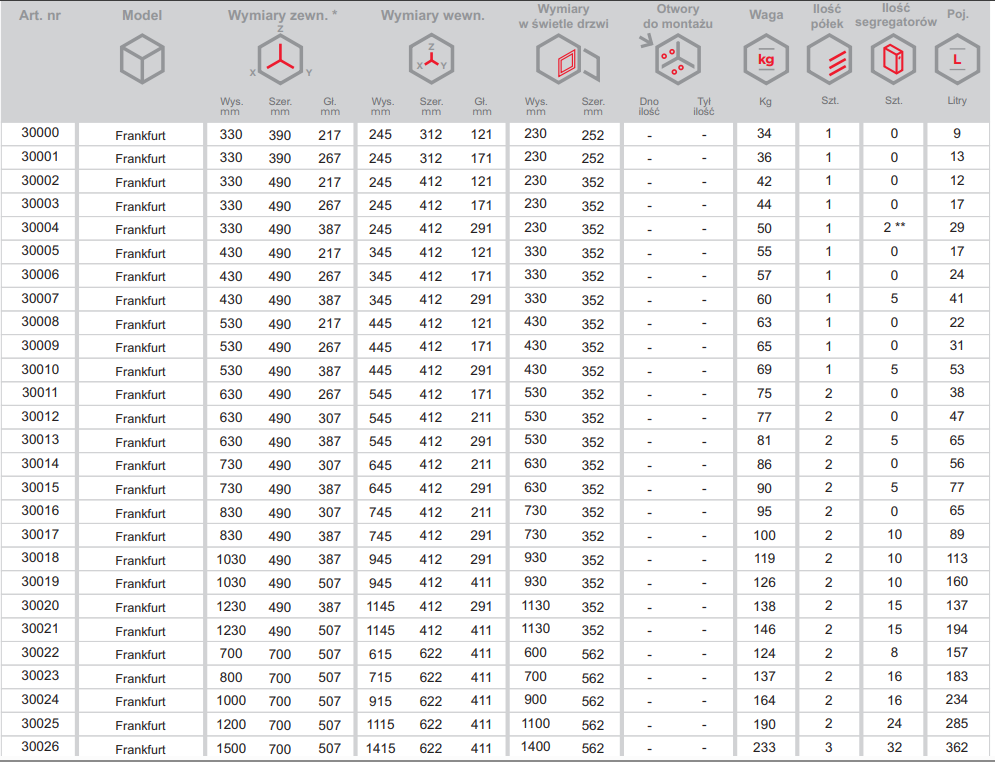Select article number 30000
The height and width of the screenshot is (762, 995).
click(40, 133)
